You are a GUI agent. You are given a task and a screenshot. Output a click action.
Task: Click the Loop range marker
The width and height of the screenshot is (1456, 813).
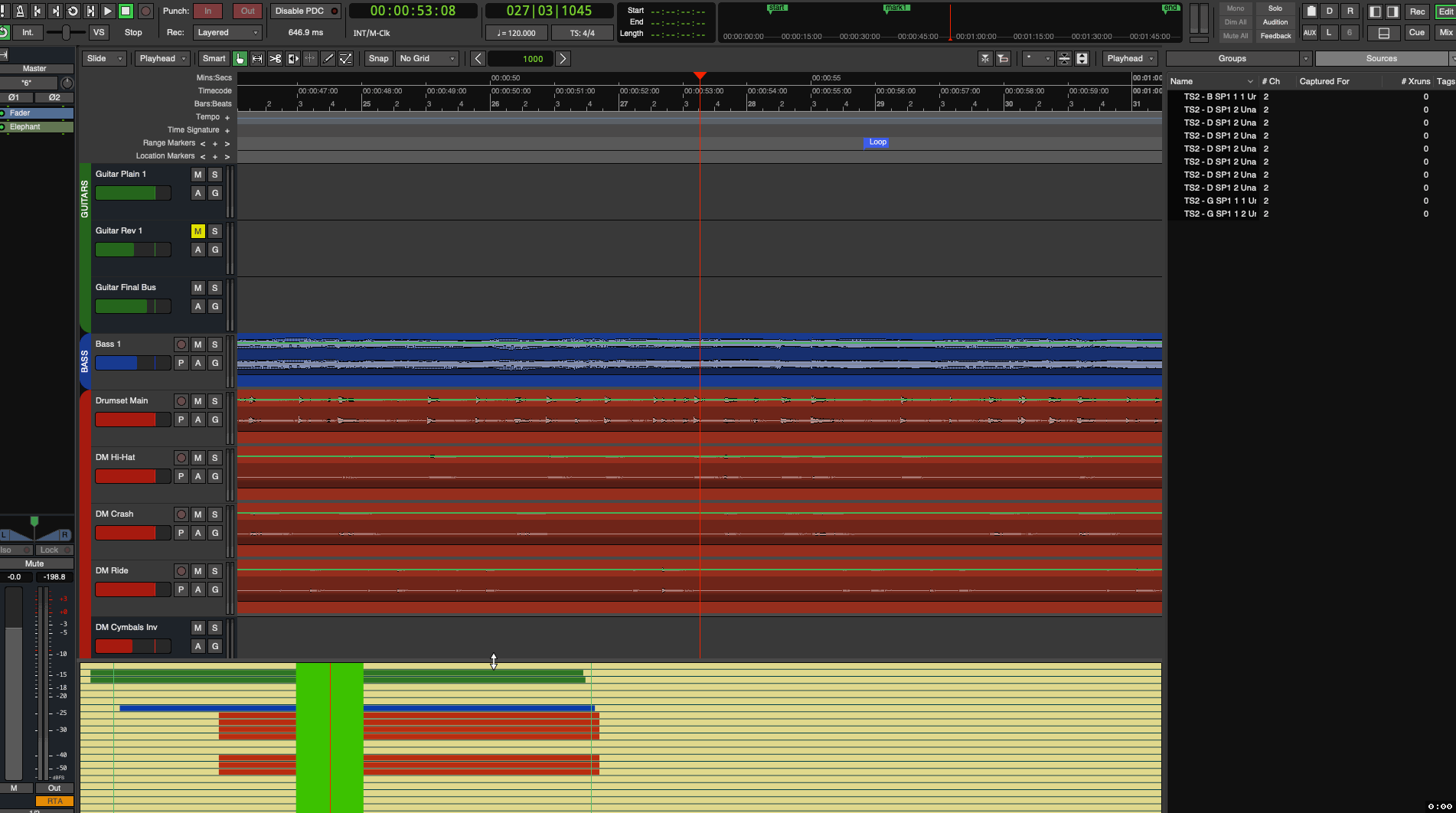877,142
